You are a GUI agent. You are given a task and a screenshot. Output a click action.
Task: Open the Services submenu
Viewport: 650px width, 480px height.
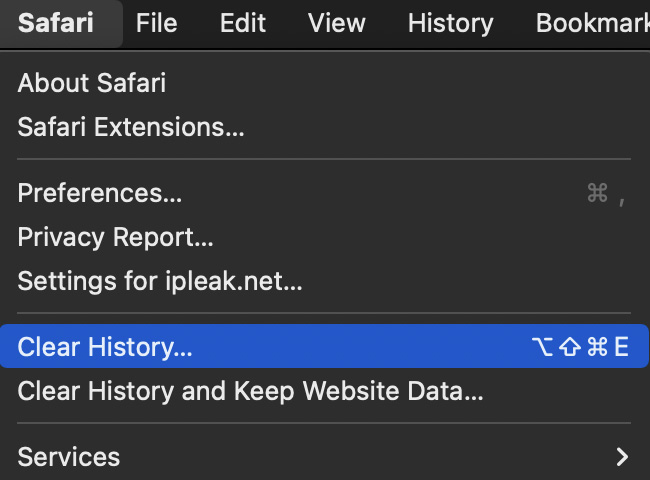69,457
